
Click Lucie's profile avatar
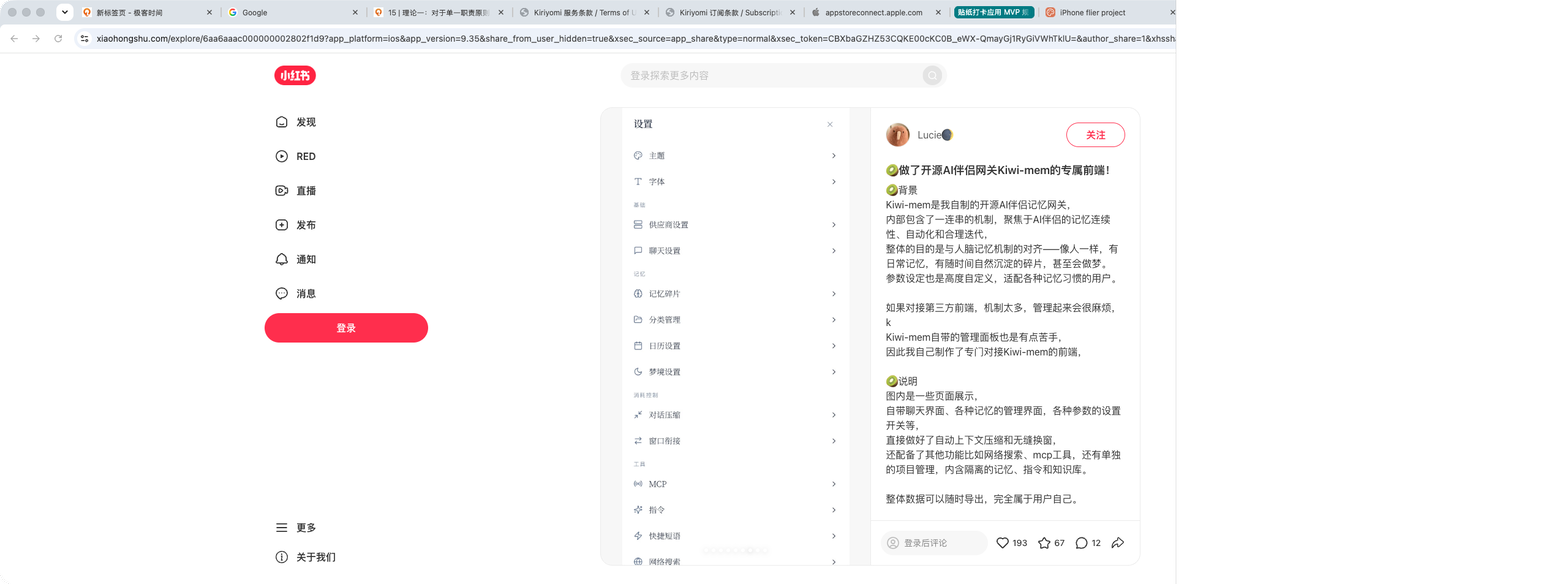(x=898, y=135)
